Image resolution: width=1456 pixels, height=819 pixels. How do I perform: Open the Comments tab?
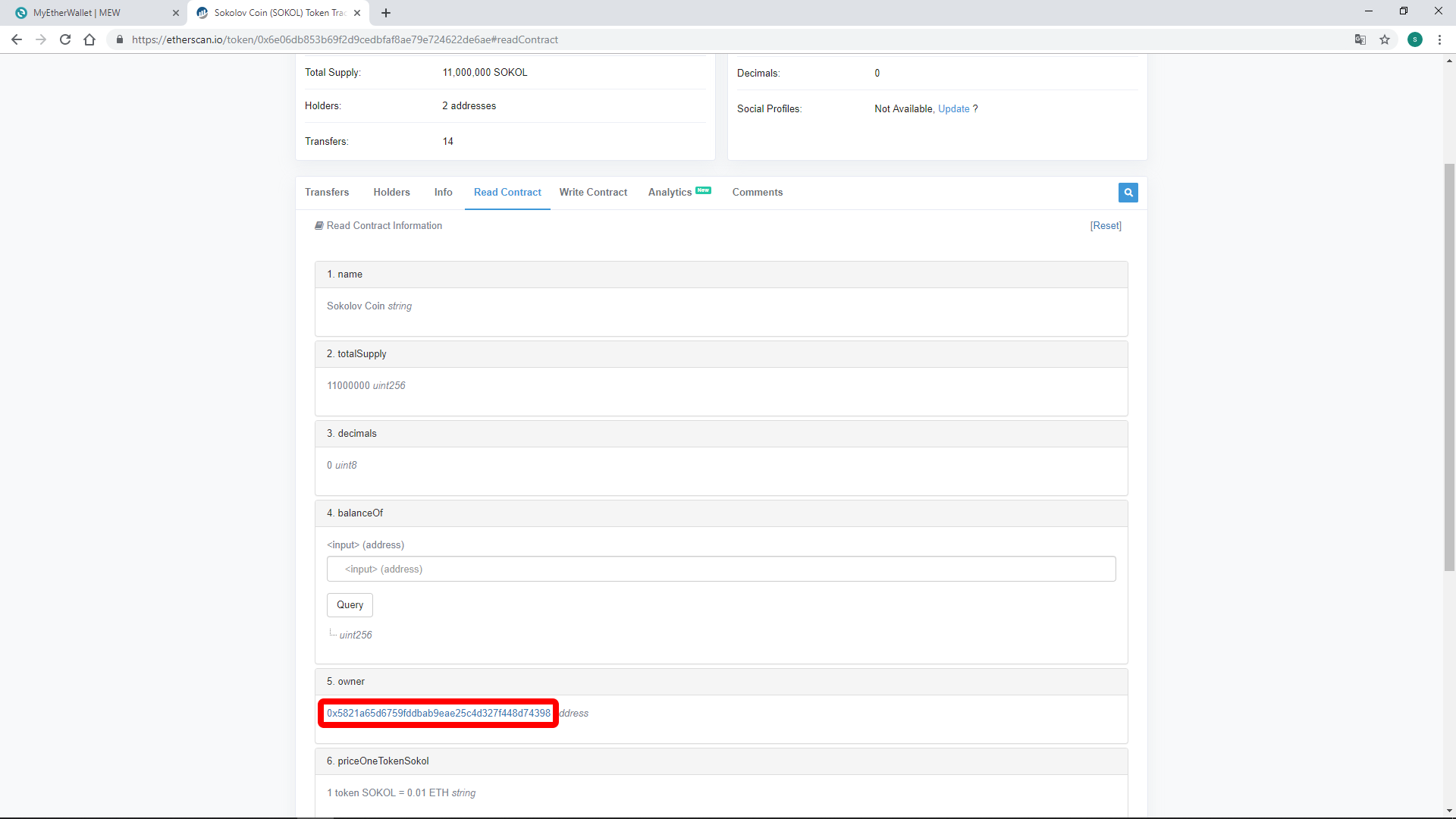757,193
